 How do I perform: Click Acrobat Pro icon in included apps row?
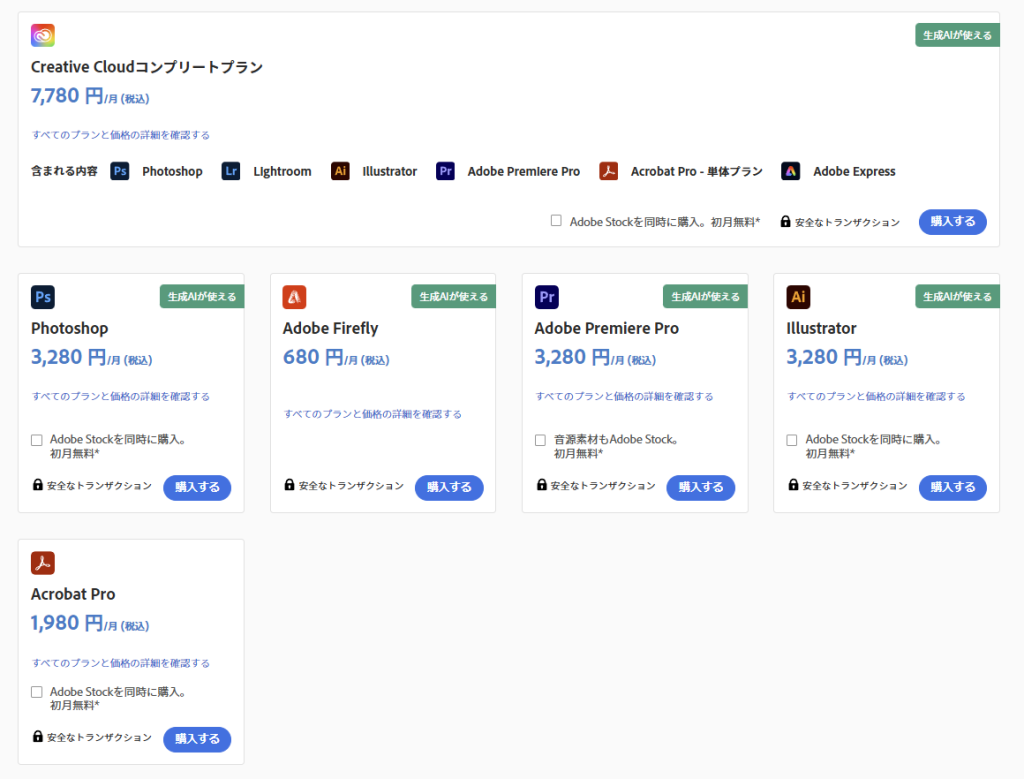pyautogui.click(x=609, y=171)
